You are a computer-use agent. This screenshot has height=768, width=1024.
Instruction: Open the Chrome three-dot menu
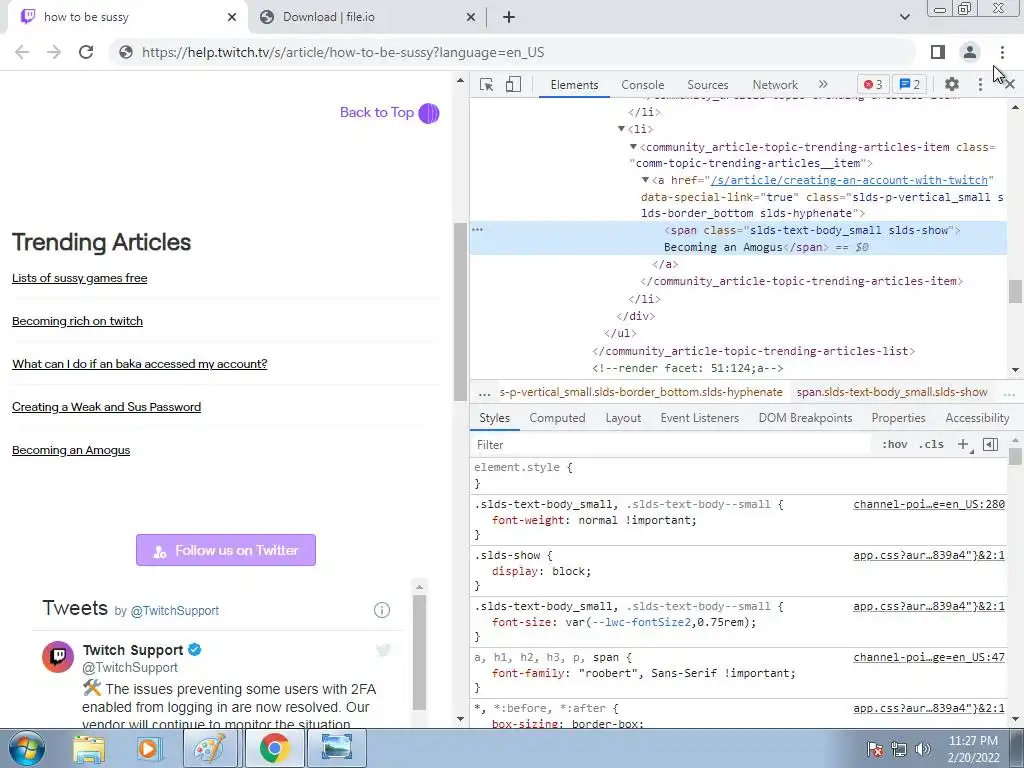point(1002,52)
